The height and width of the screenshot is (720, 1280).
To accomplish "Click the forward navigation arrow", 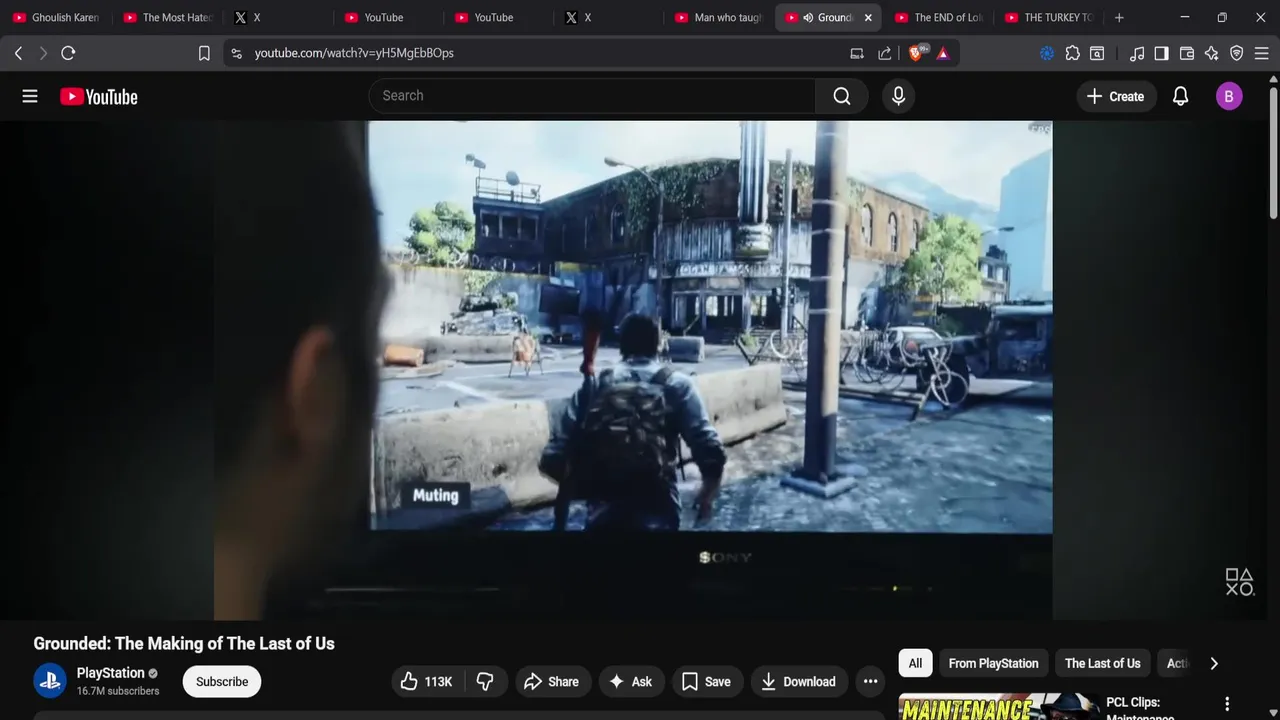I will pos(43,53).
